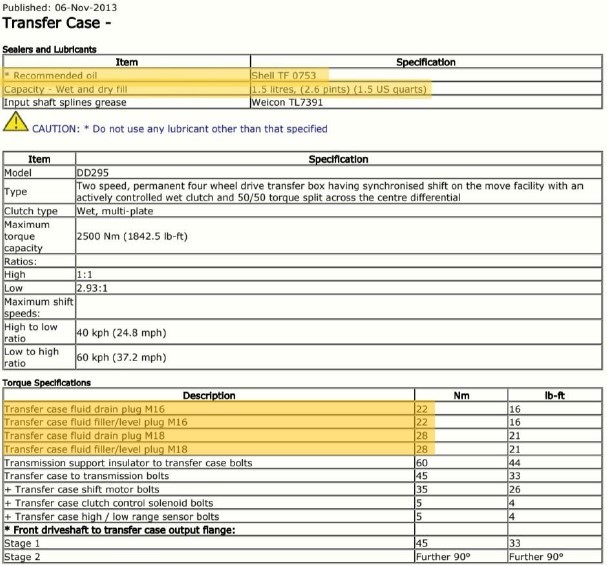Click the '1:1' high ratio value
607x565 pixels.
(x=84, y=275)
